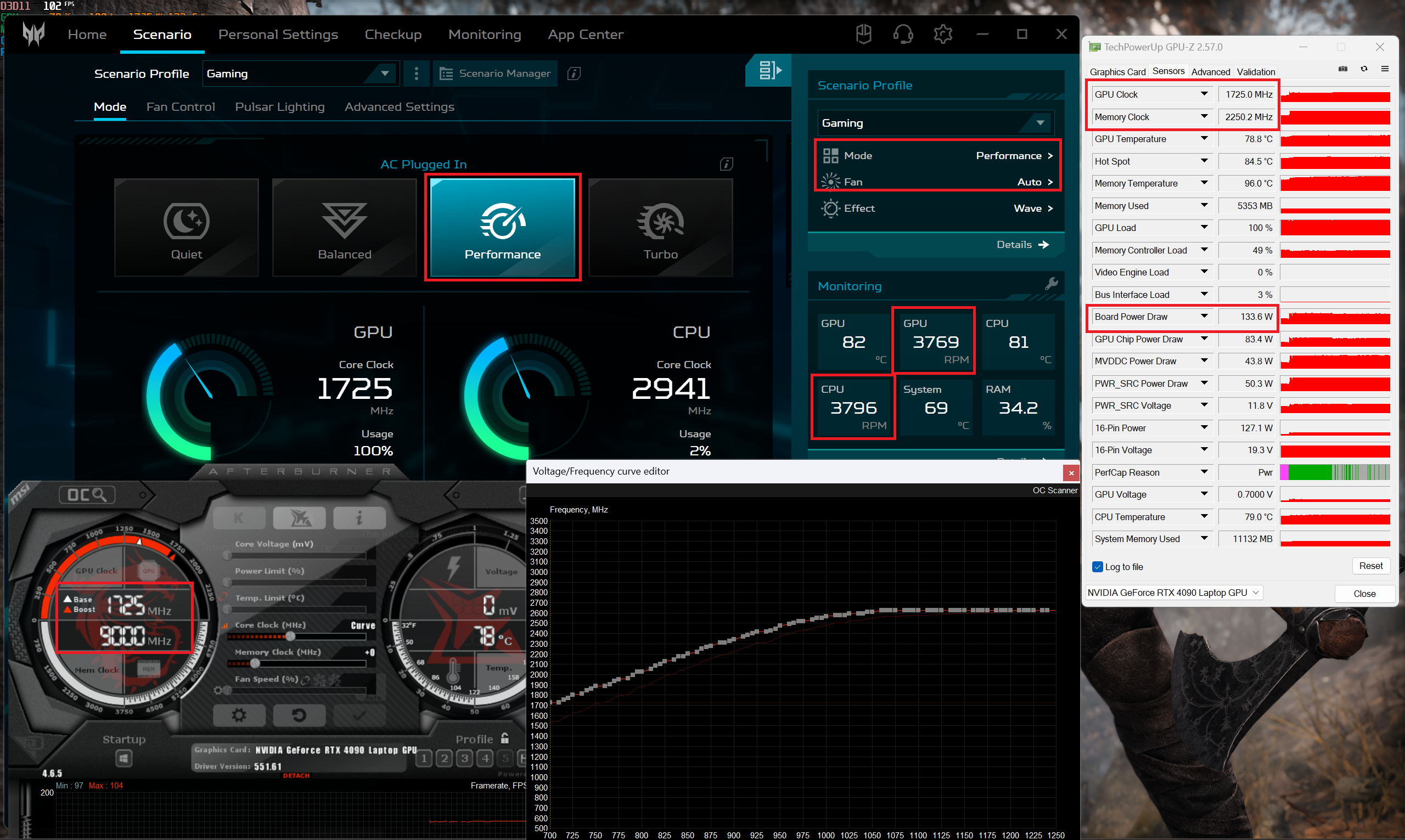Click Reset button in GPU-Z
Image resolution: width=1405 pixels, height=840 pixels.
coord(1370,566)
